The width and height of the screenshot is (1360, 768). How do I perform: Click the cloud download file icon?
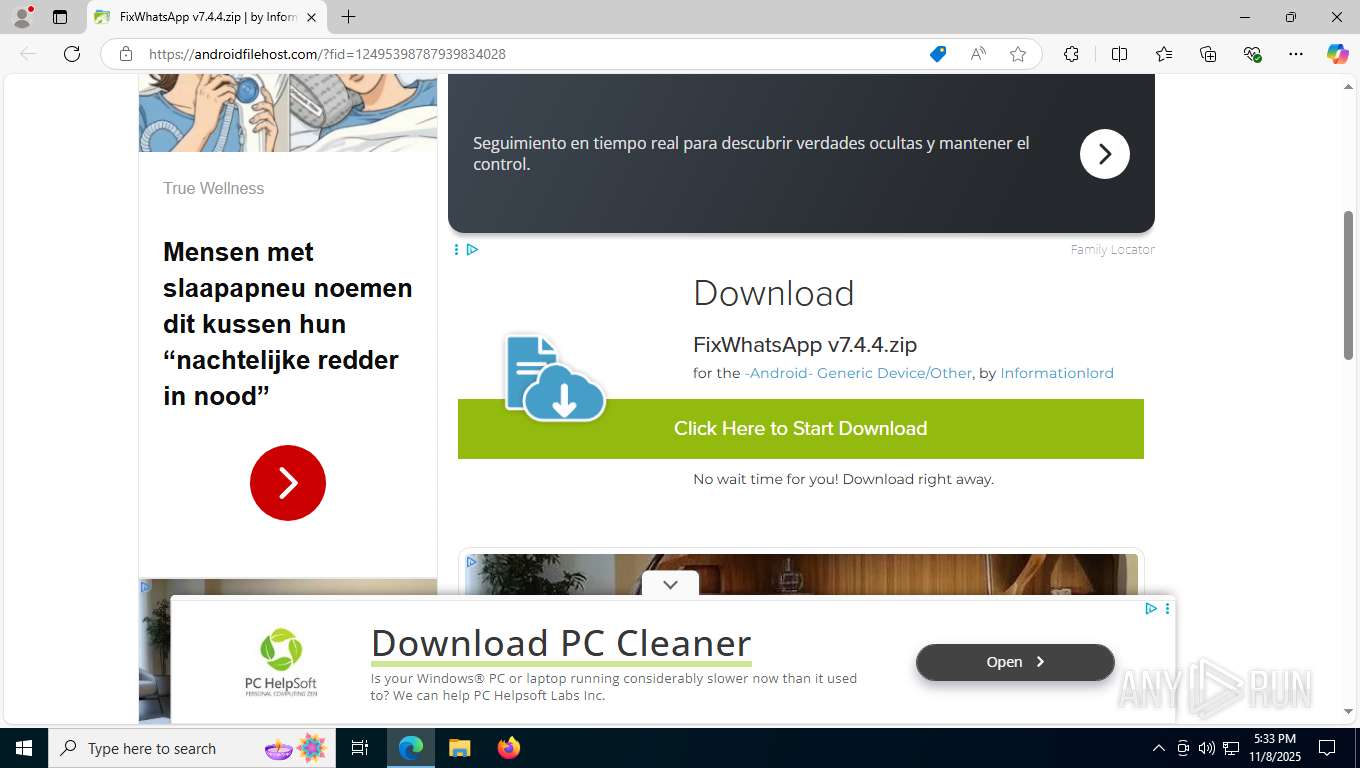point(555,378)
